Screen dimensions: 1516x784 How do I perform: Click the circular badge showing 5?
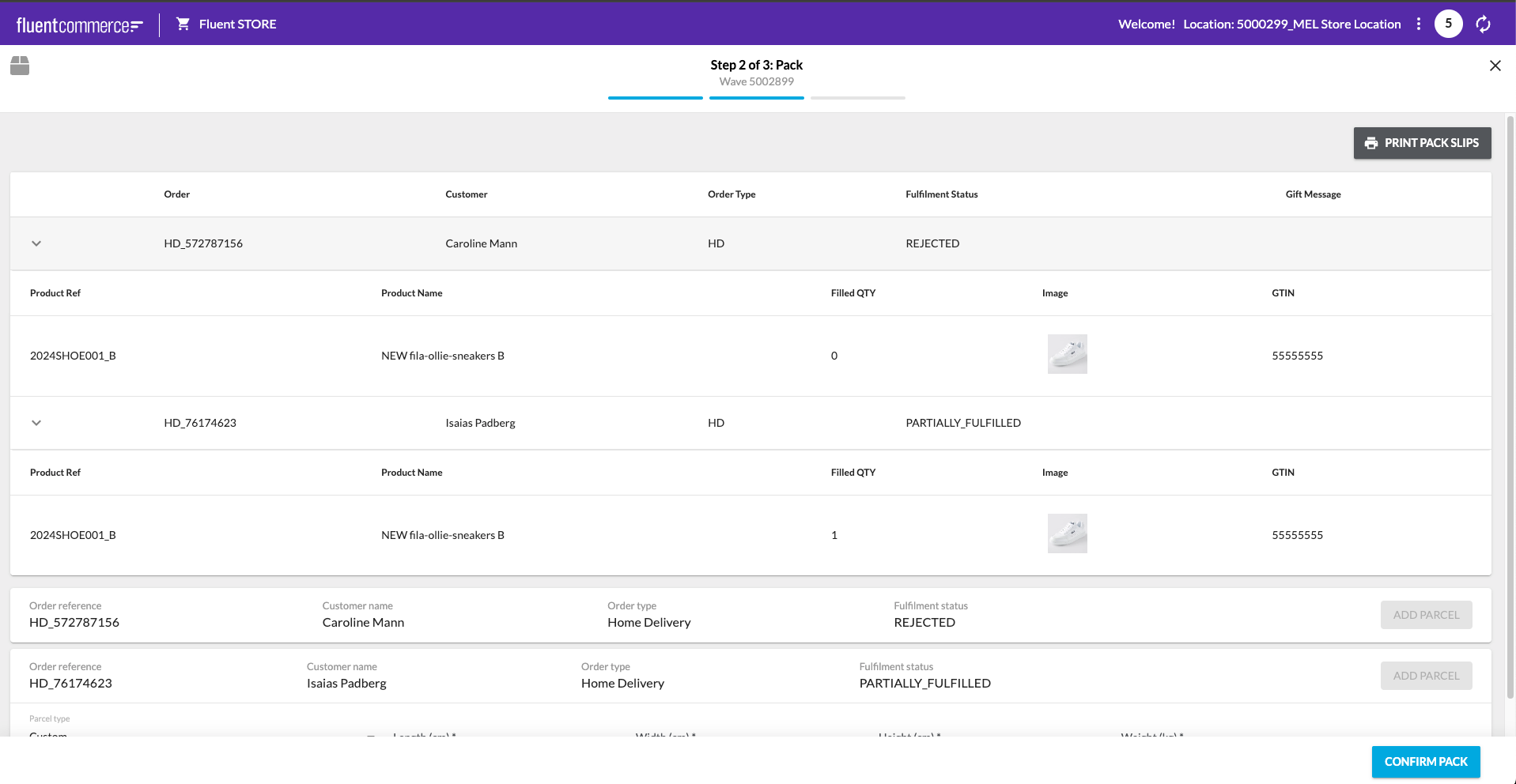tap(1448, 24)
